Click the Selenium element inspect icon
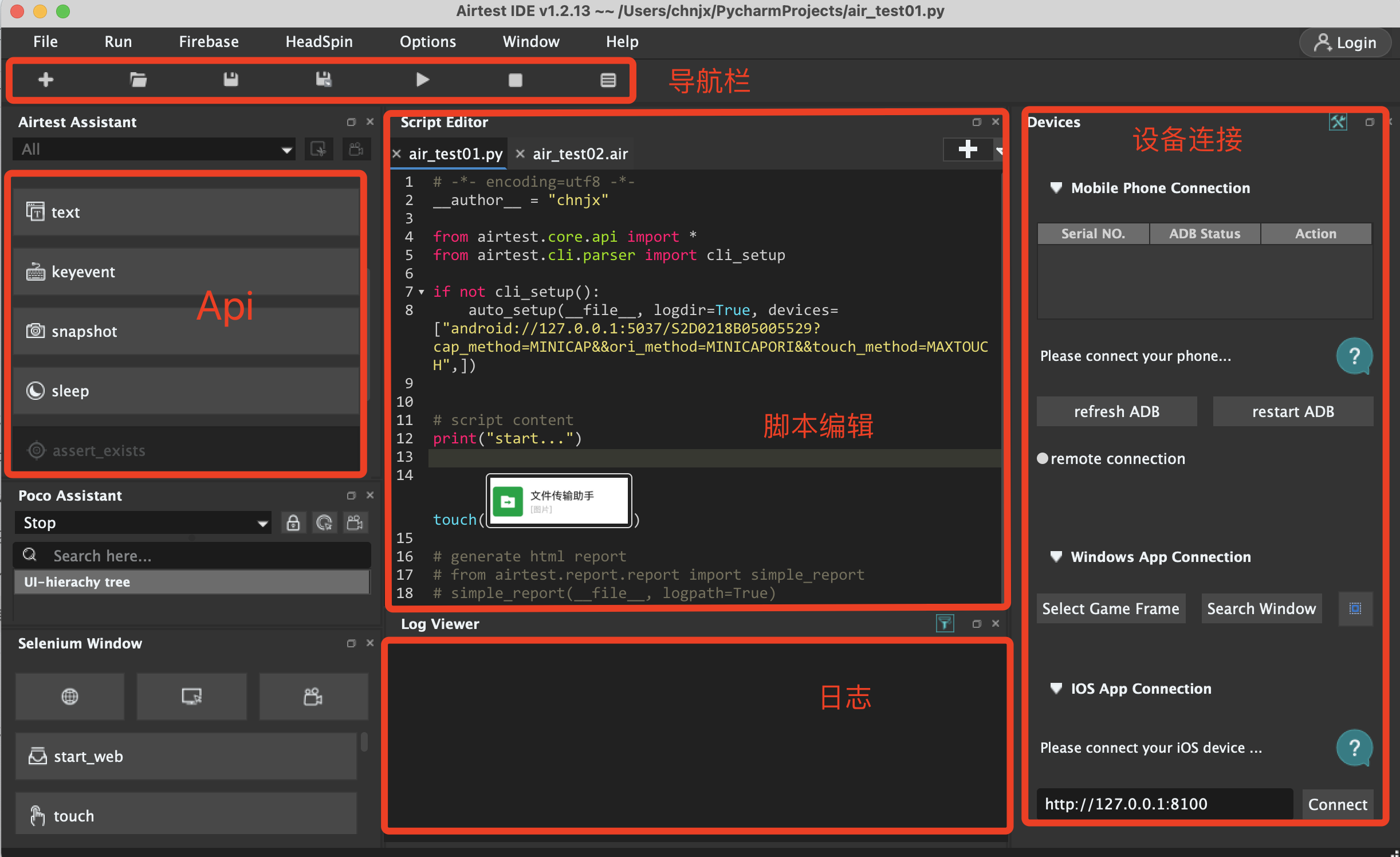 coord(192,697)
